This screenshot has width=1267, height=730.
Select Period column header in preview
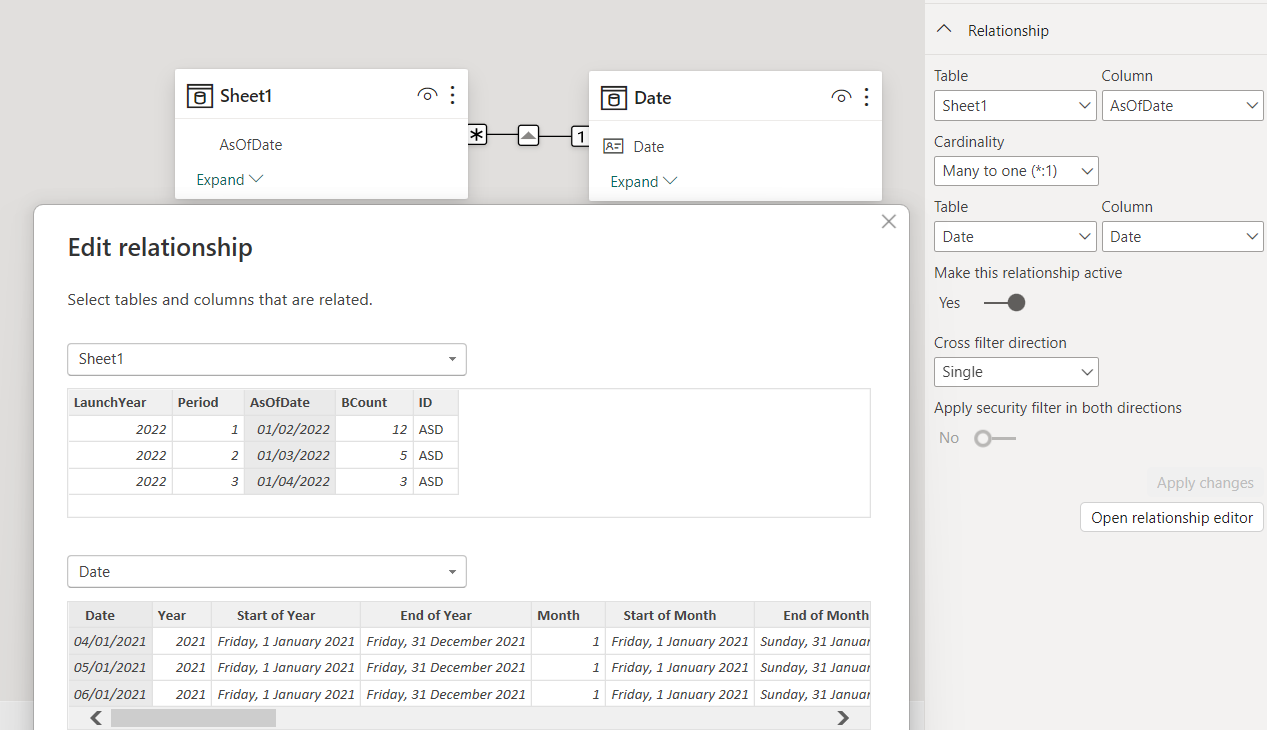coord(209,402)
